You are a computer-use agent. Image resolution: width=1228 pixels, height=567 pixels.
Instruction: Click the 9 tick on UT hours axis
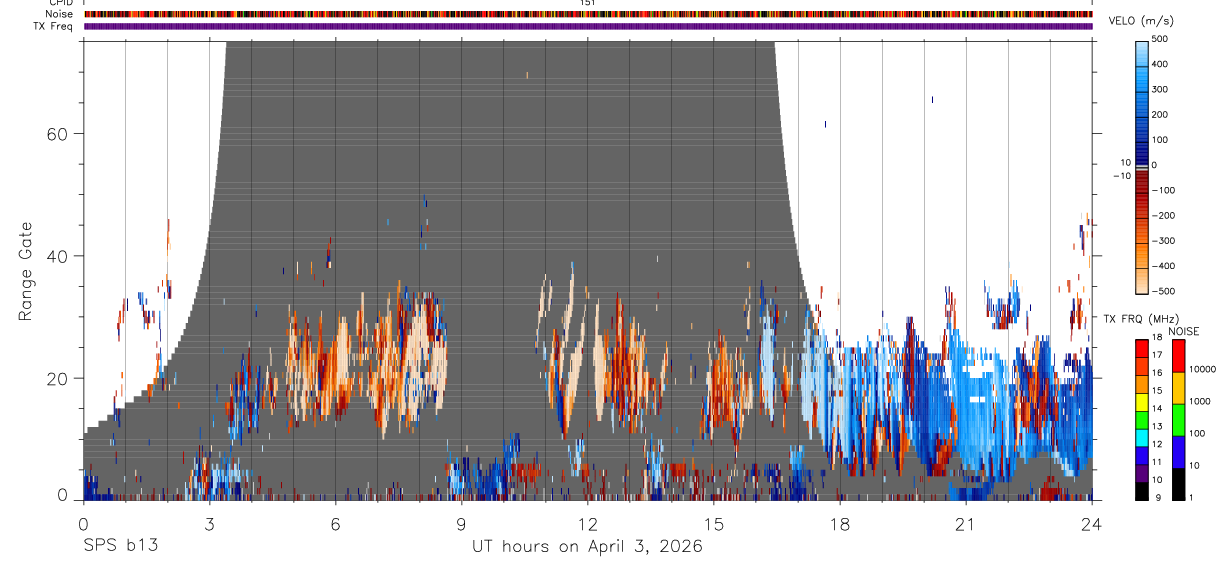click(x=461, y=523)
